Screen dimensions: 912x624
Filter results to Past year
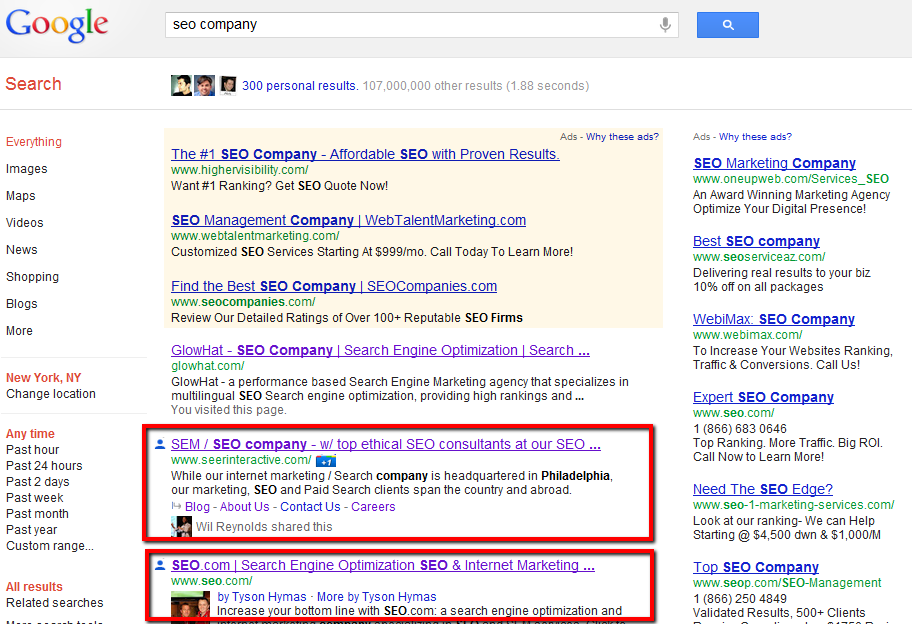pos(31,530)
